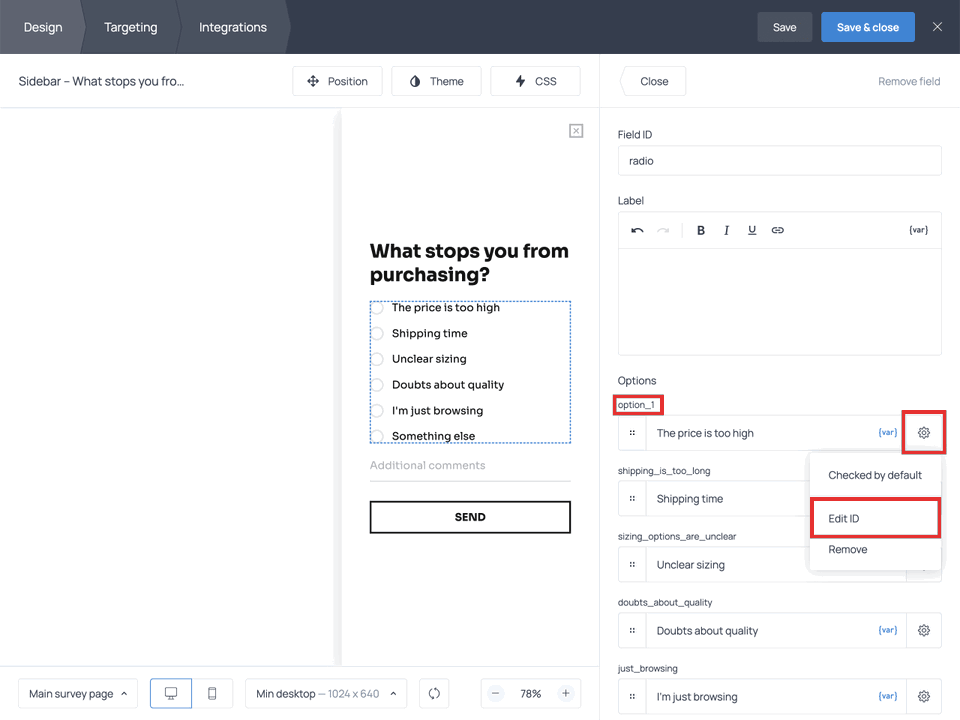Refresh the survey preview
This screenshot has height=720, width=960.
pyautogui.click(x=433, y=692)
